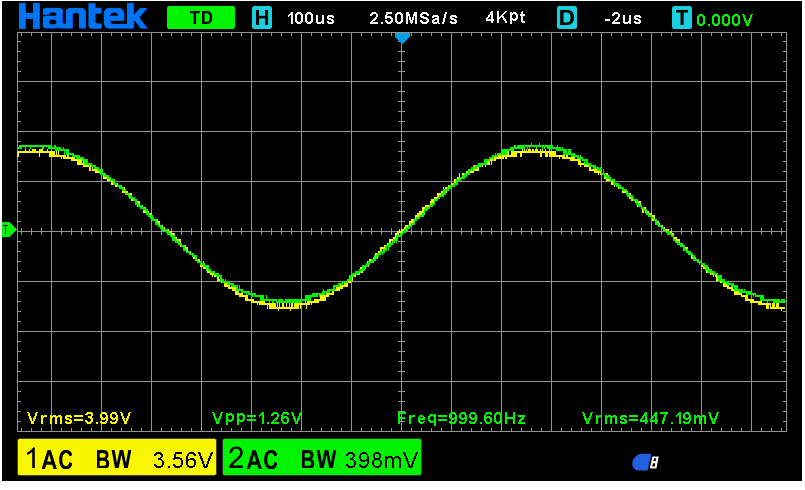
Task: Select the cyan T trigger icon
Action: pyautogui.click(x=682, y=18)
